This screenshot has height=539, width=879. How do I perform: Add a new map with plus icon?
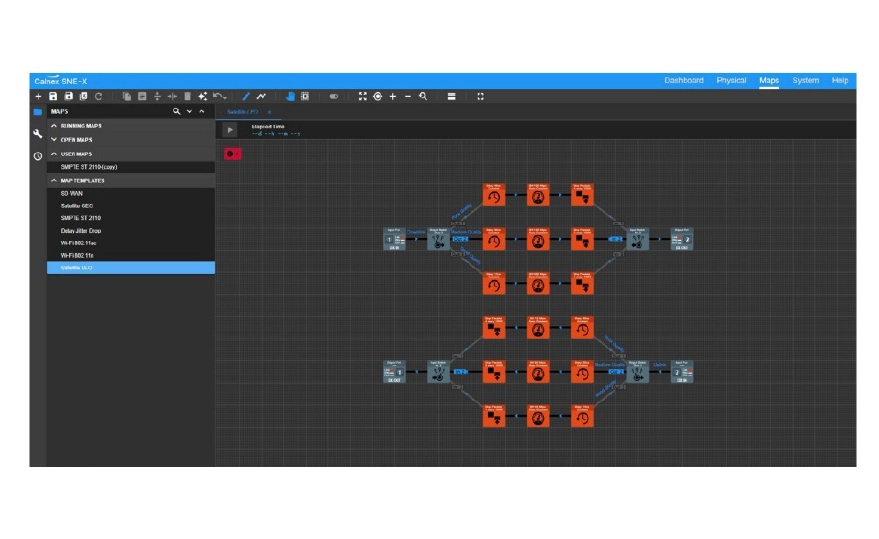point(38,96)
